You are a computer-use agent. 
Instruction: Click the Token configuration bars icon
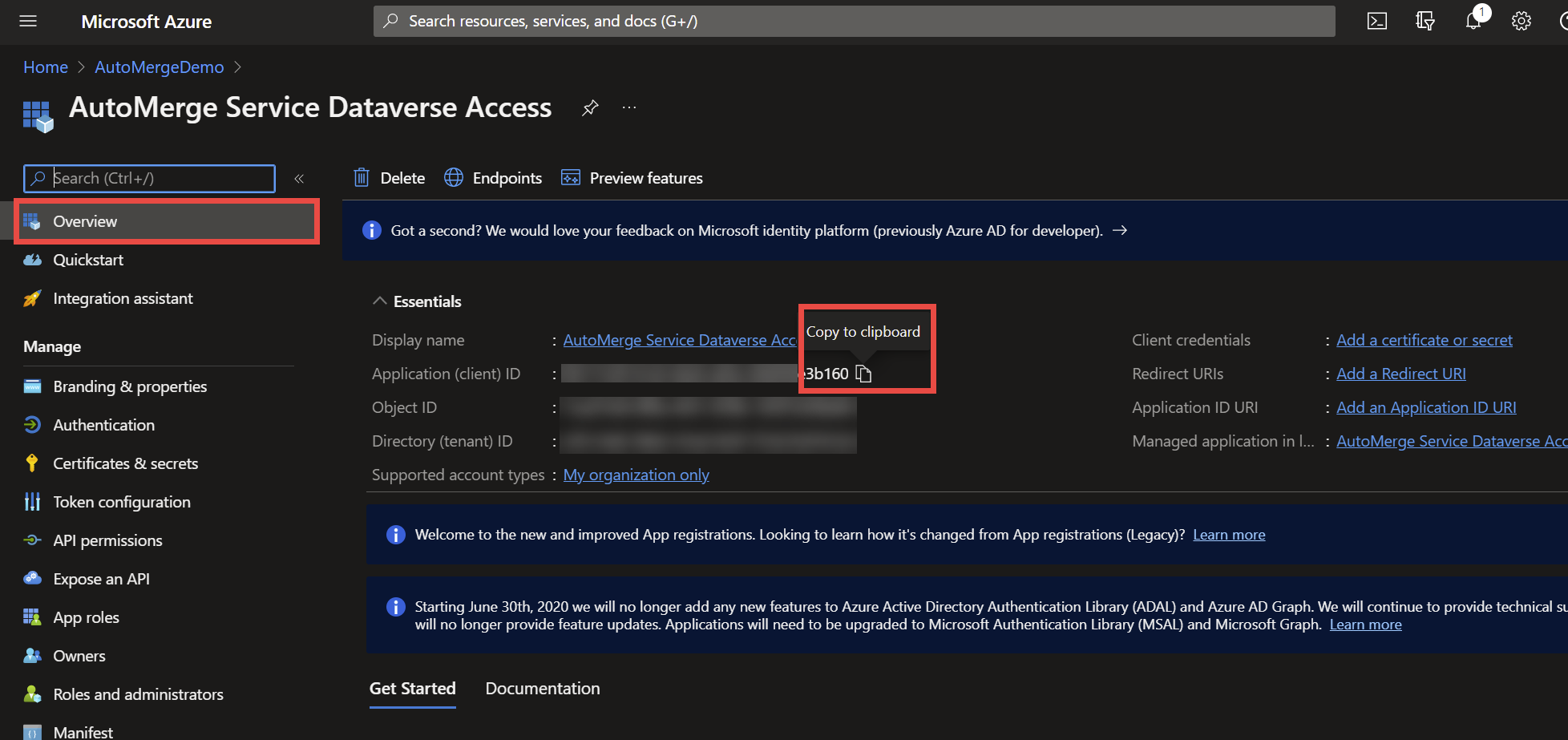click(32, 502)
